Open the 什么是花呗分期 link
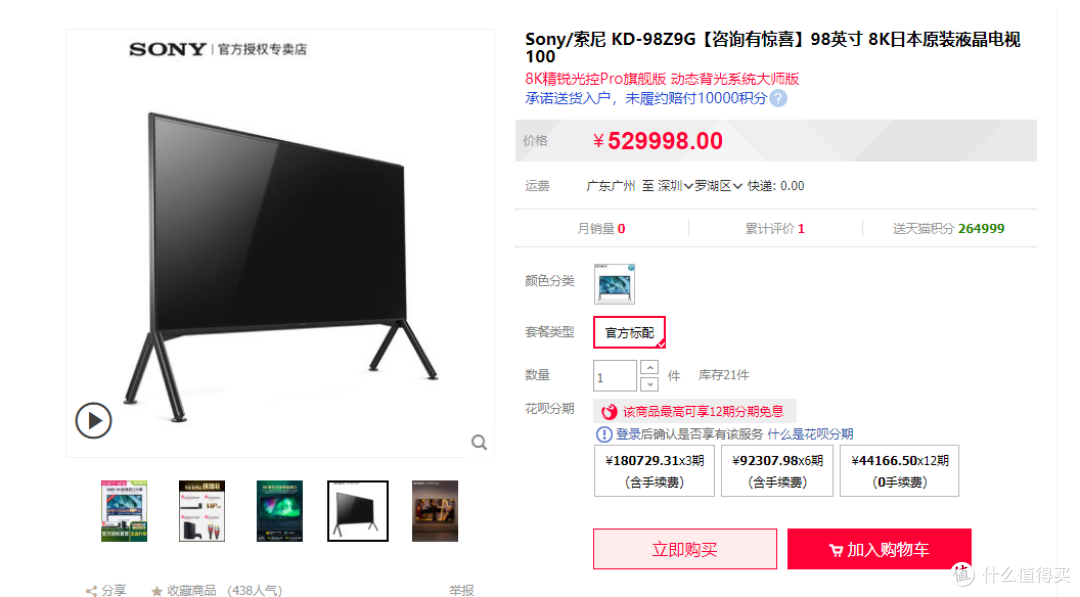This screenshot has width=1080, height=597. (x=810, y=434)
